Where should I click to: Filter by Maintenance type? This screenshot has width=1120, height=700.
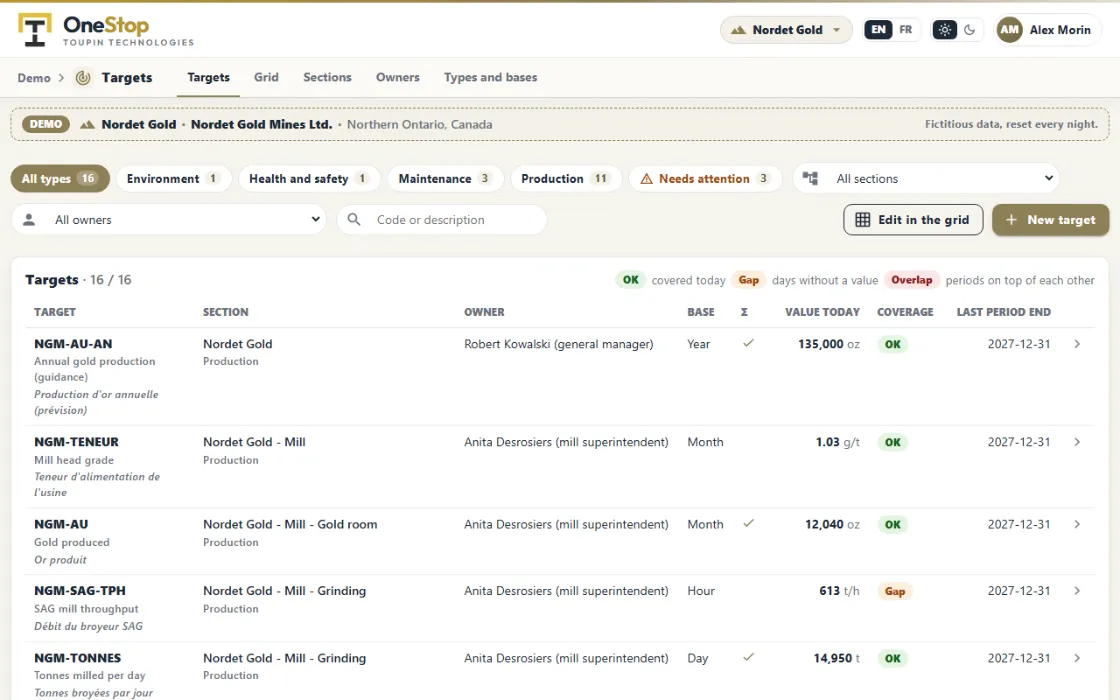[445, 179]
